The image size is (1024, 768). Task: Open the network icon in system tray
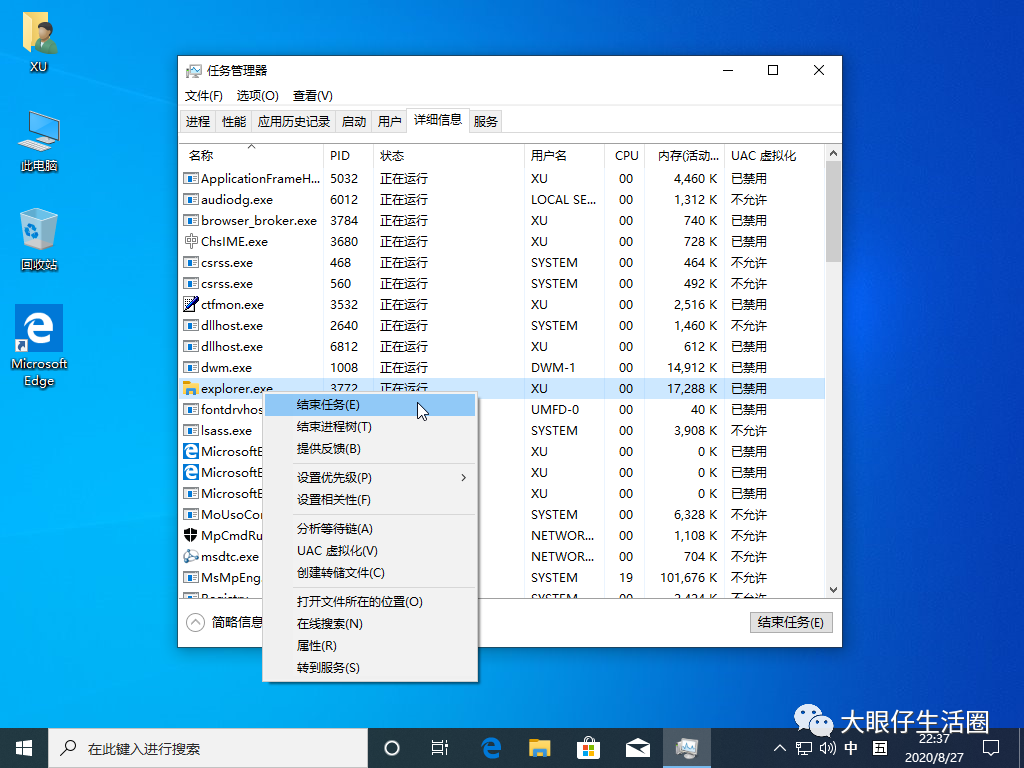tap(802, 747)
